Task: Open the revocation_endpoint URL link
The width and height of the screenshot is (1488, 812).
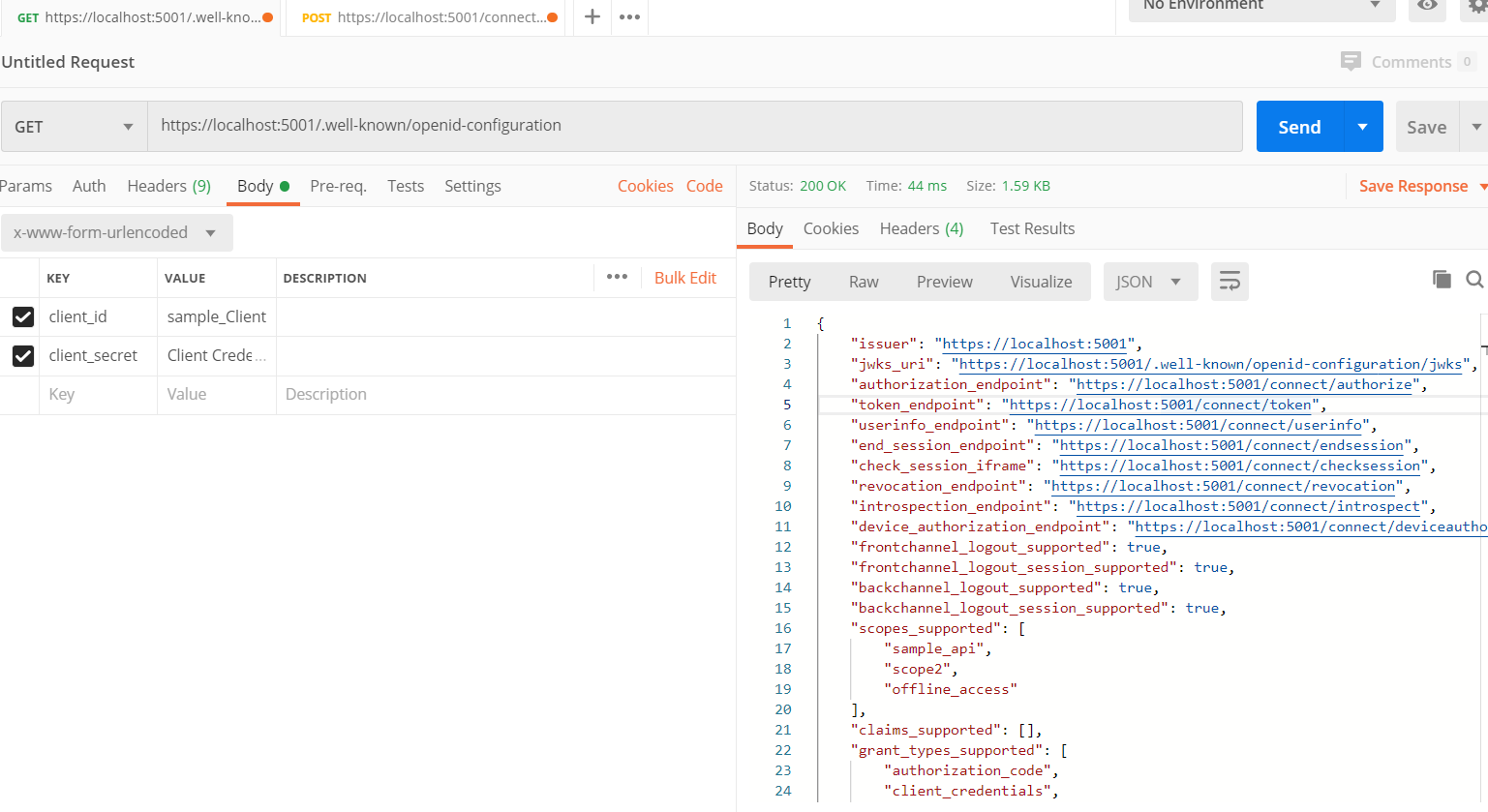Action: coord(1224,486)
